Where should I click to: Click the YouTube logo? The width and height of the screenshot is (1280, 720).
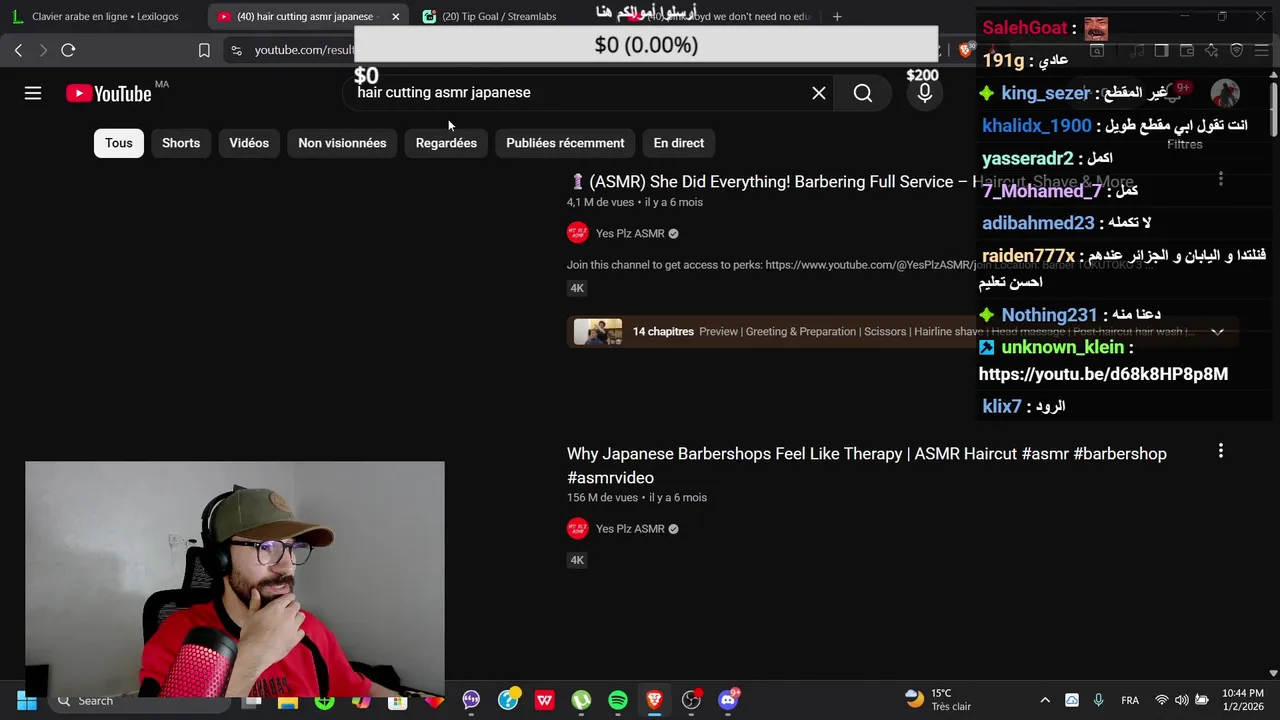click(x=109, y=93)
